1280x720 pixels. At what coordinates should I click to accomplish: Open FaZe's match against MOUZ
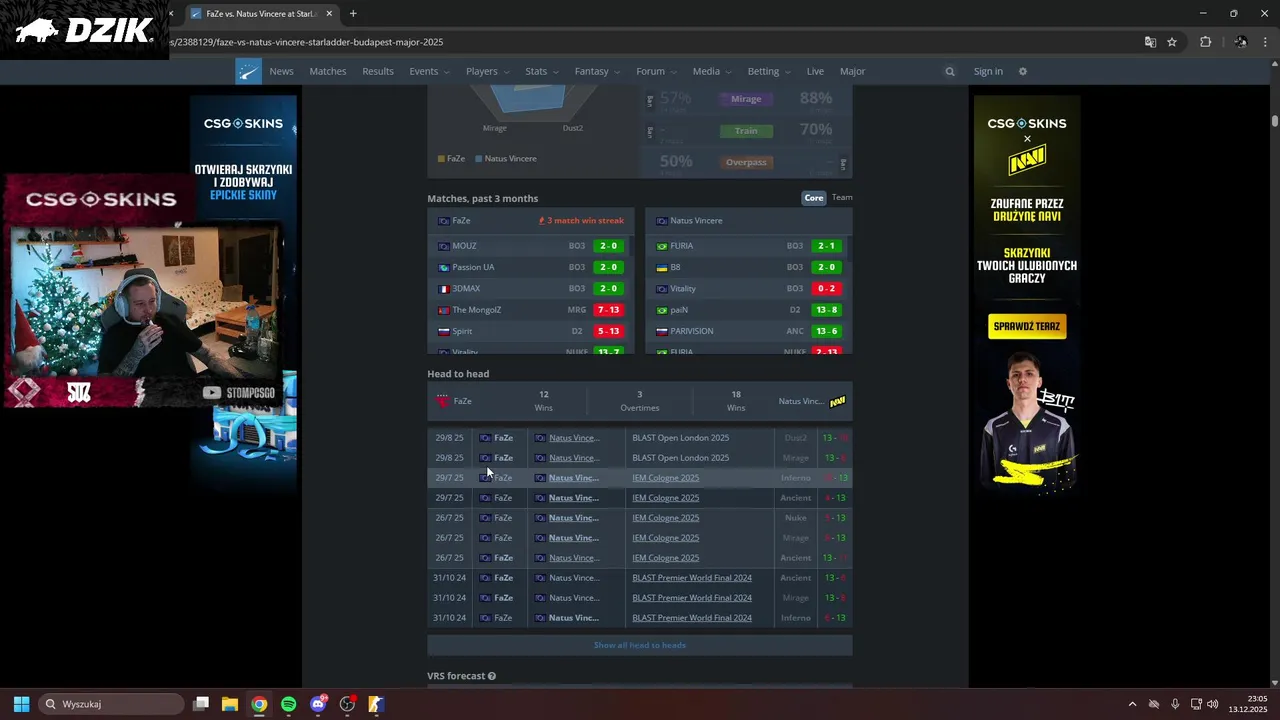click(530, 246)
